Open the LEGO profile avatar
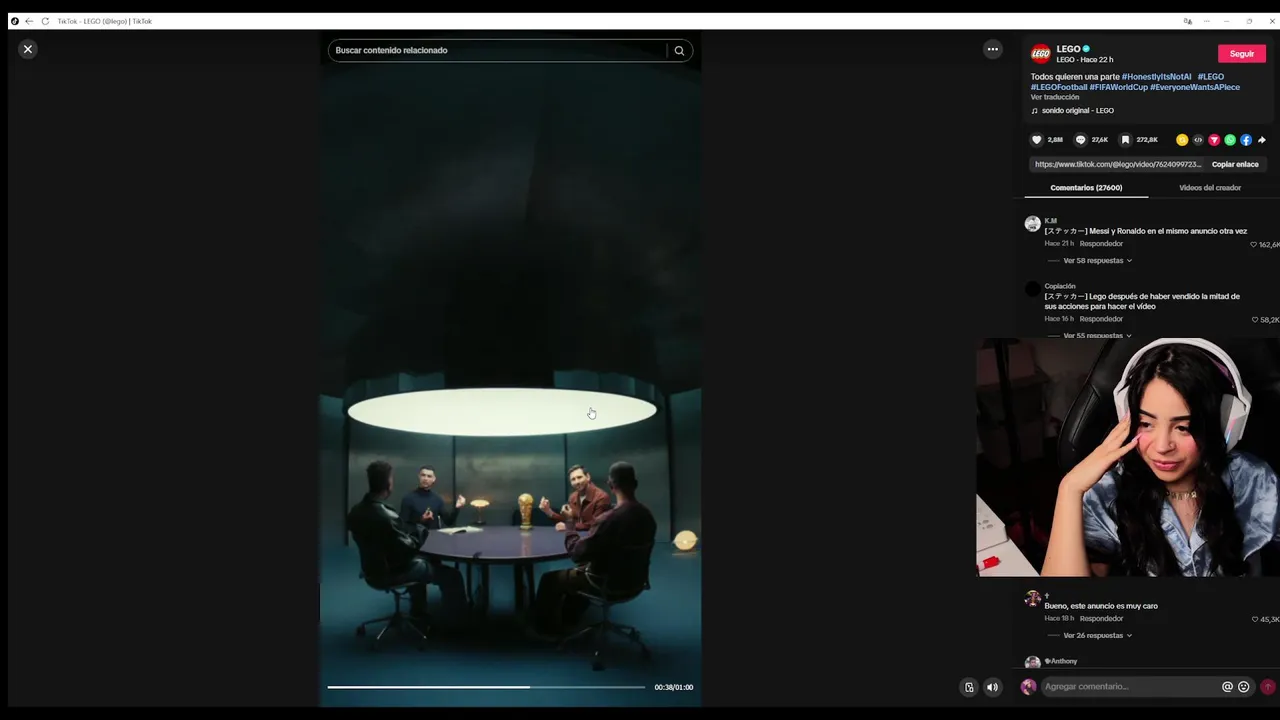Image resolution: width=1280 pixels, height=720 pixels. tap(1041, 54)
